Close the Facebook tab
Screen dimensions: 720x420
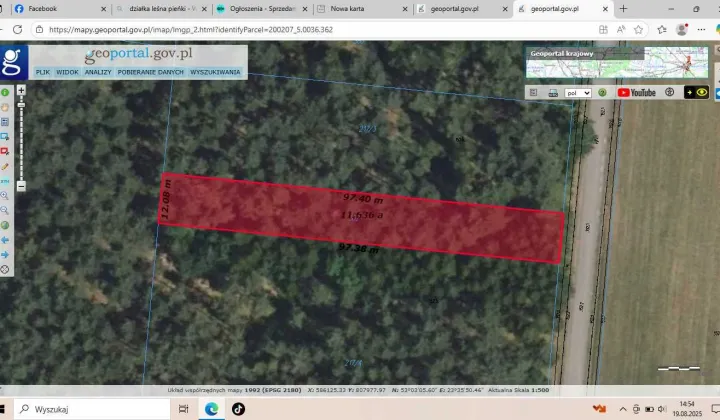click(x=103, y=9)
